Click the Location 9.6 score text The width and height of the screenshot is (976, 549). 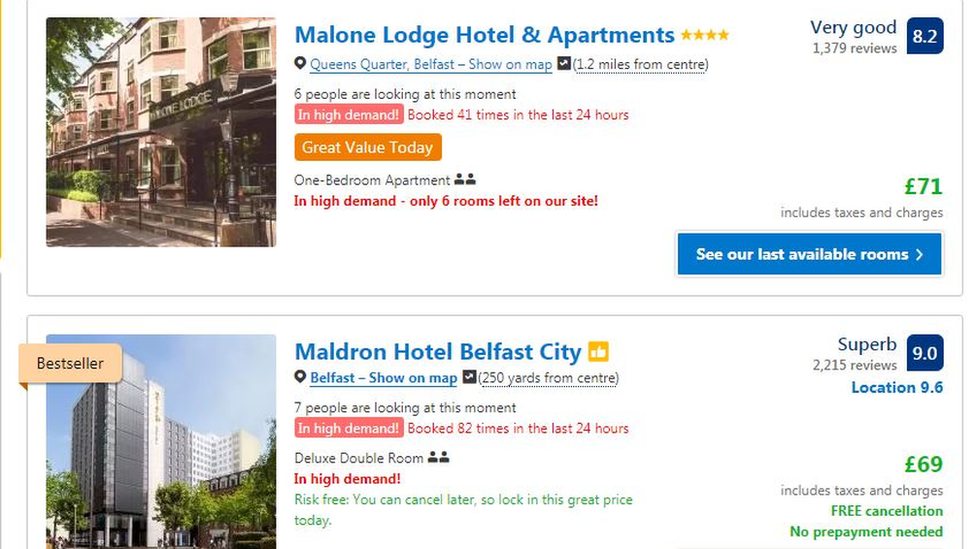(897, 387)
